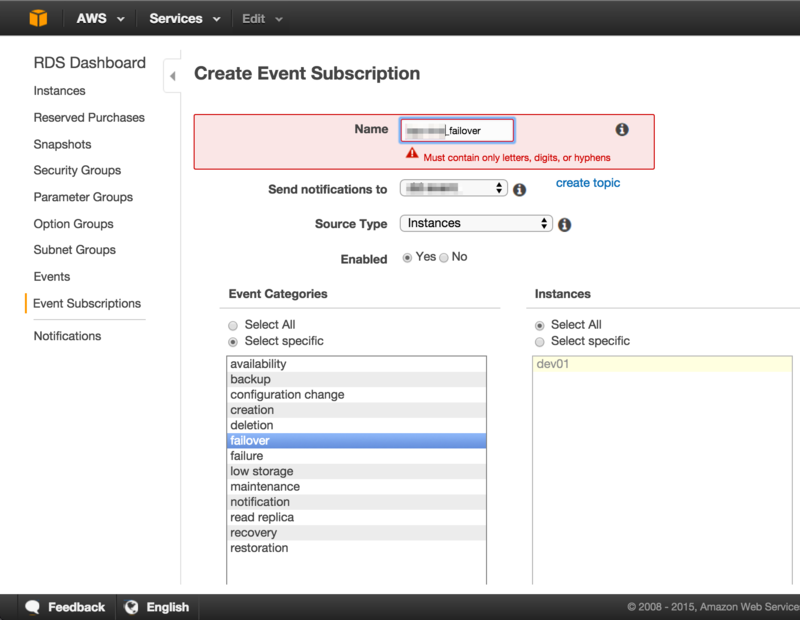This screenshot has height=620, width=800.
Task: Open Event Subscriptions in sidebar
Action: 87,304
